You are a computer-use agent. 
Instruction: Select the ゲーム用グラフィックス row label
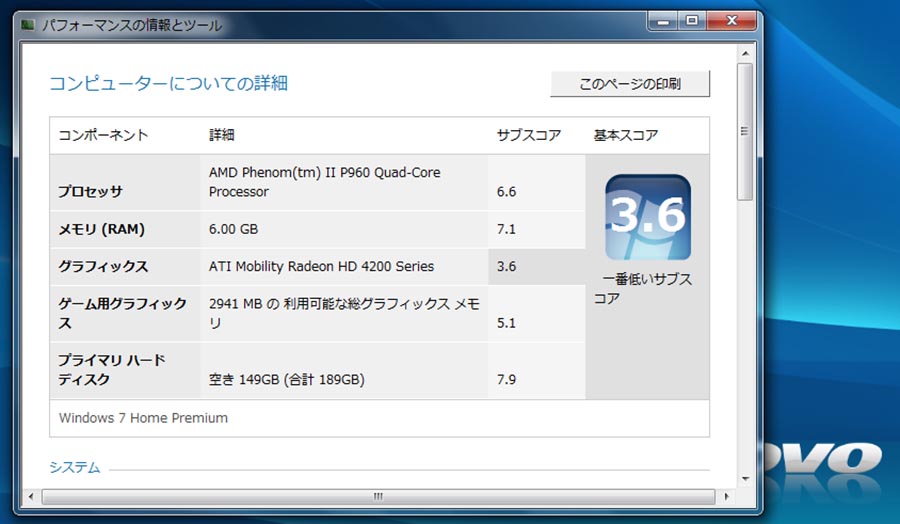(x=122, y=313)
